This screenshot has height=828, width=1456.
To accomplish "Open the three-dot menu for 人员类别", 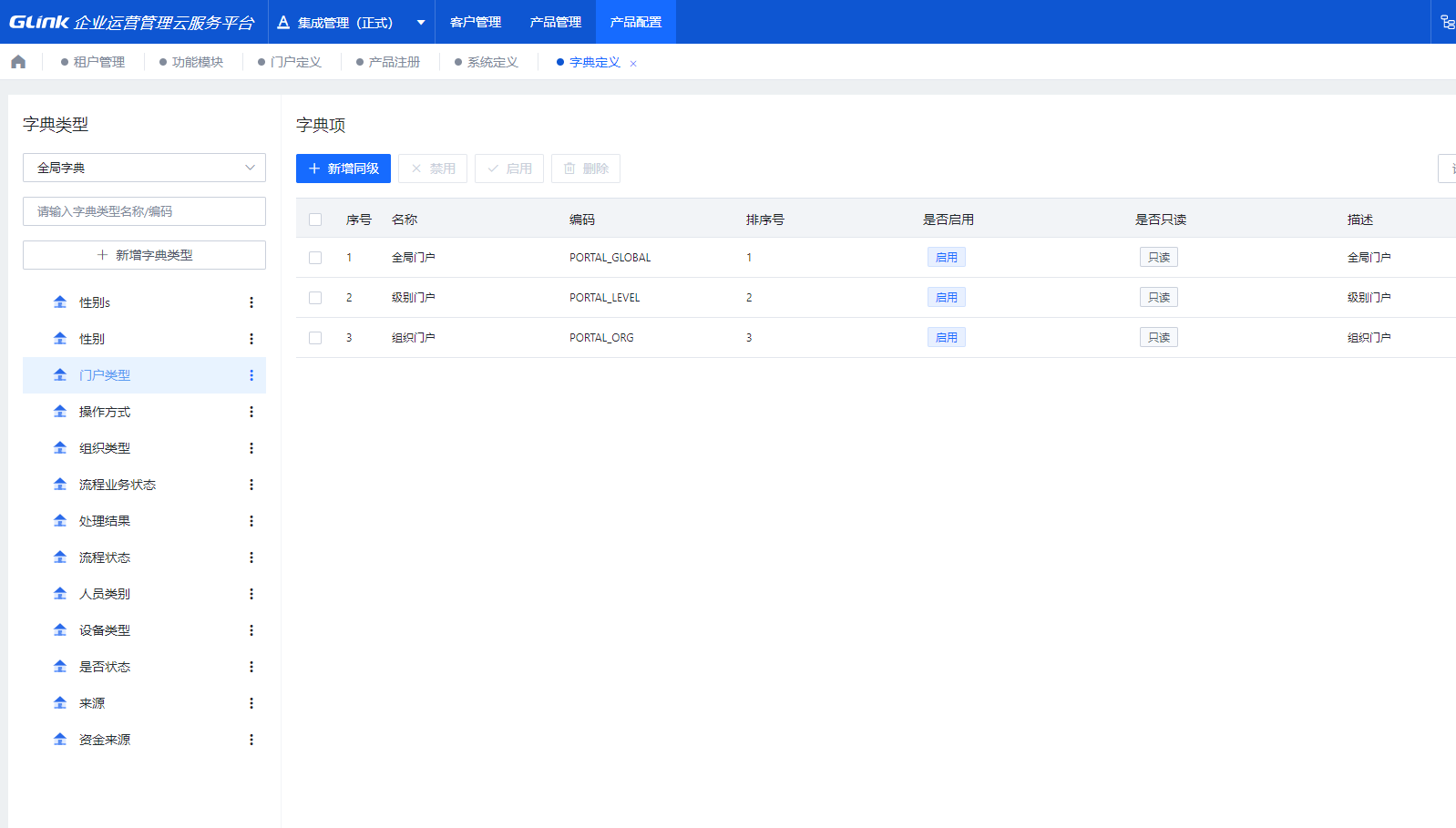I will pyautogui.click(x=251, y=594).
